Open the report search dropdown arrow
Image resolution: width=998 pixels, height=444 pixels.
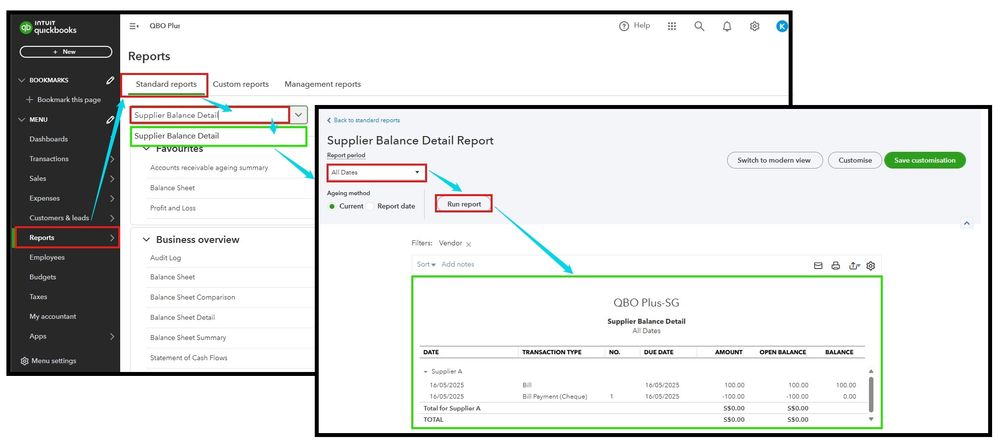[299, 115]
